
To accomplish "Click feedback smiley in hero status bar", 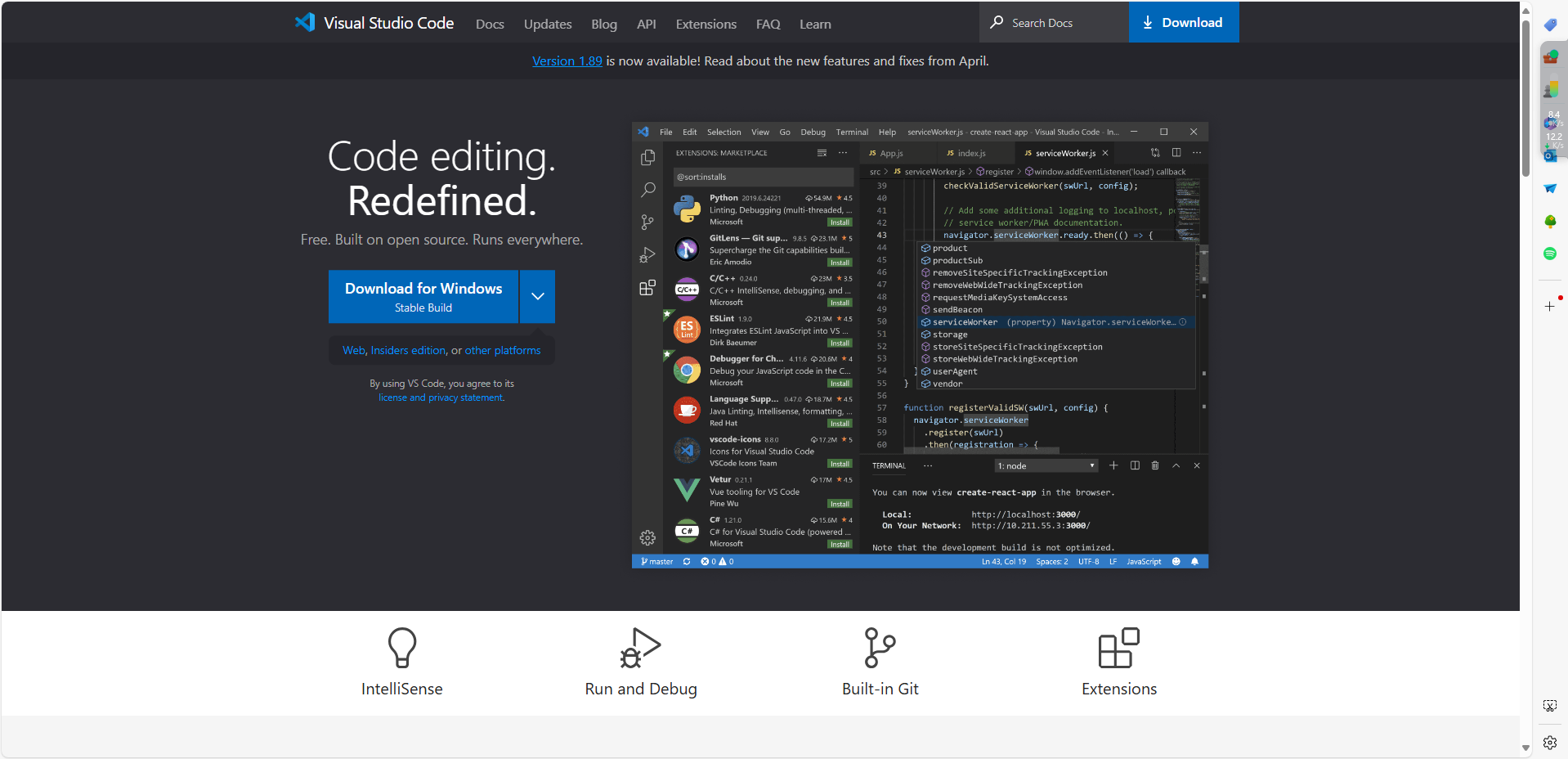I will pyautogui.click(x=1176, y=562).
